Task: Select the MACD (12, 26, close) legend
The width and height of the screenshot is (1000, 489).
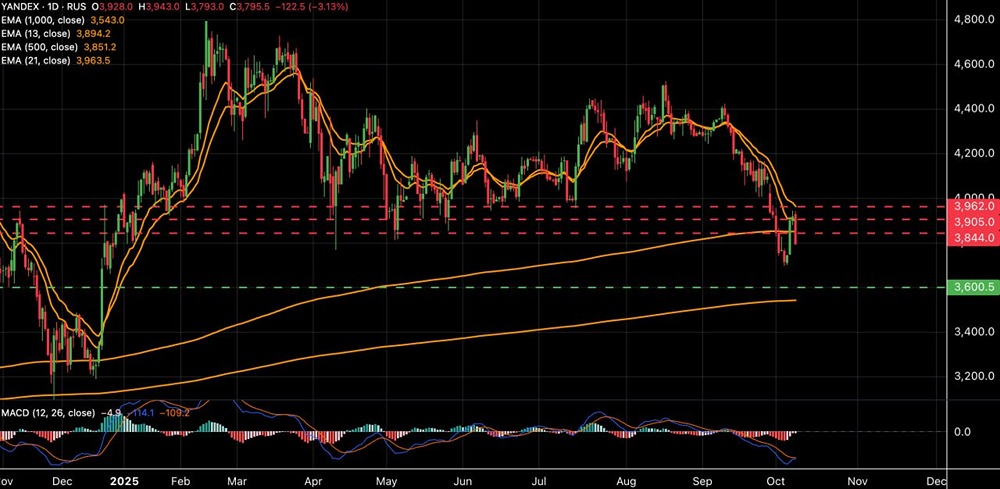Action: (48, 413)
